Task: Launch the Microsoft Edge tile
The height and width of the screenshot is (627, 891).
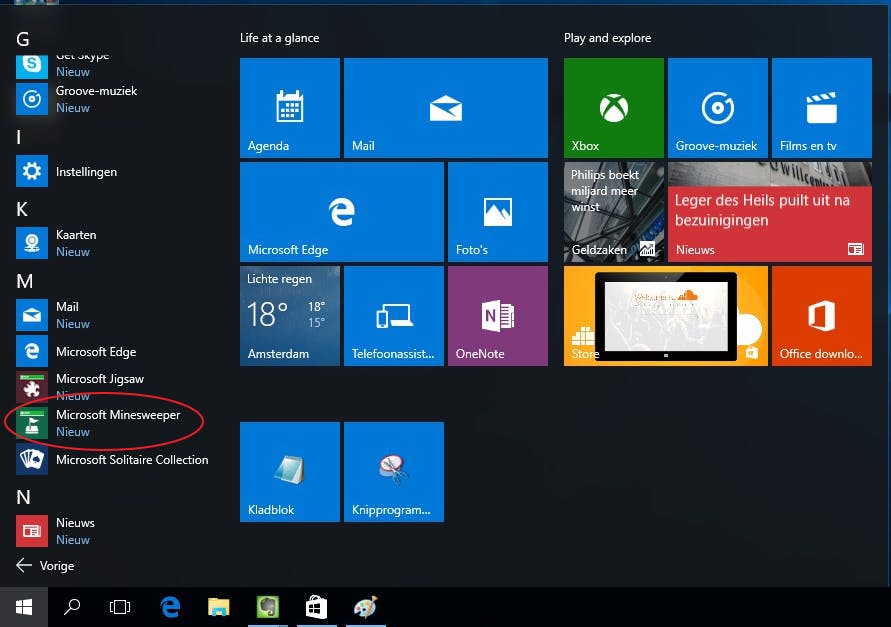Action: (342, 211)
